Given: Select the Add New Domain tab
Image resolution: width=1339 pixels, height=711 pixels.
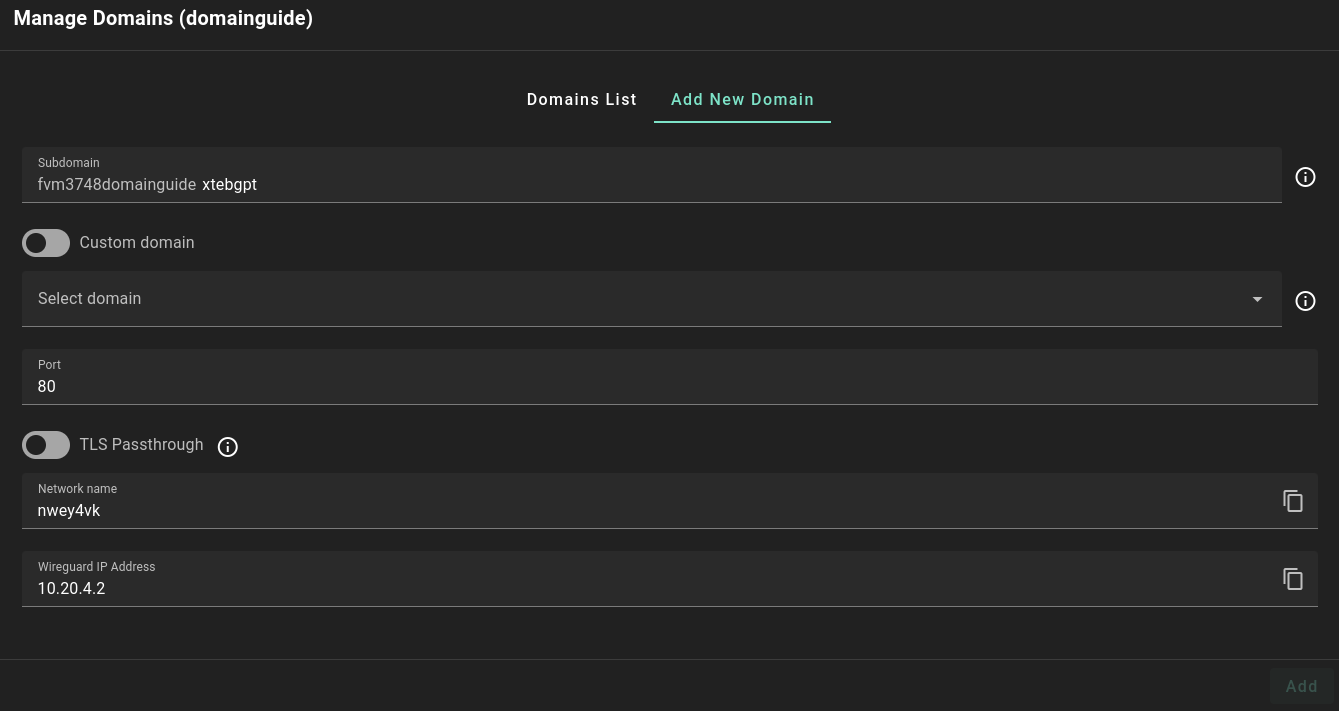Looking at the screenshot, I should [742, 100].
